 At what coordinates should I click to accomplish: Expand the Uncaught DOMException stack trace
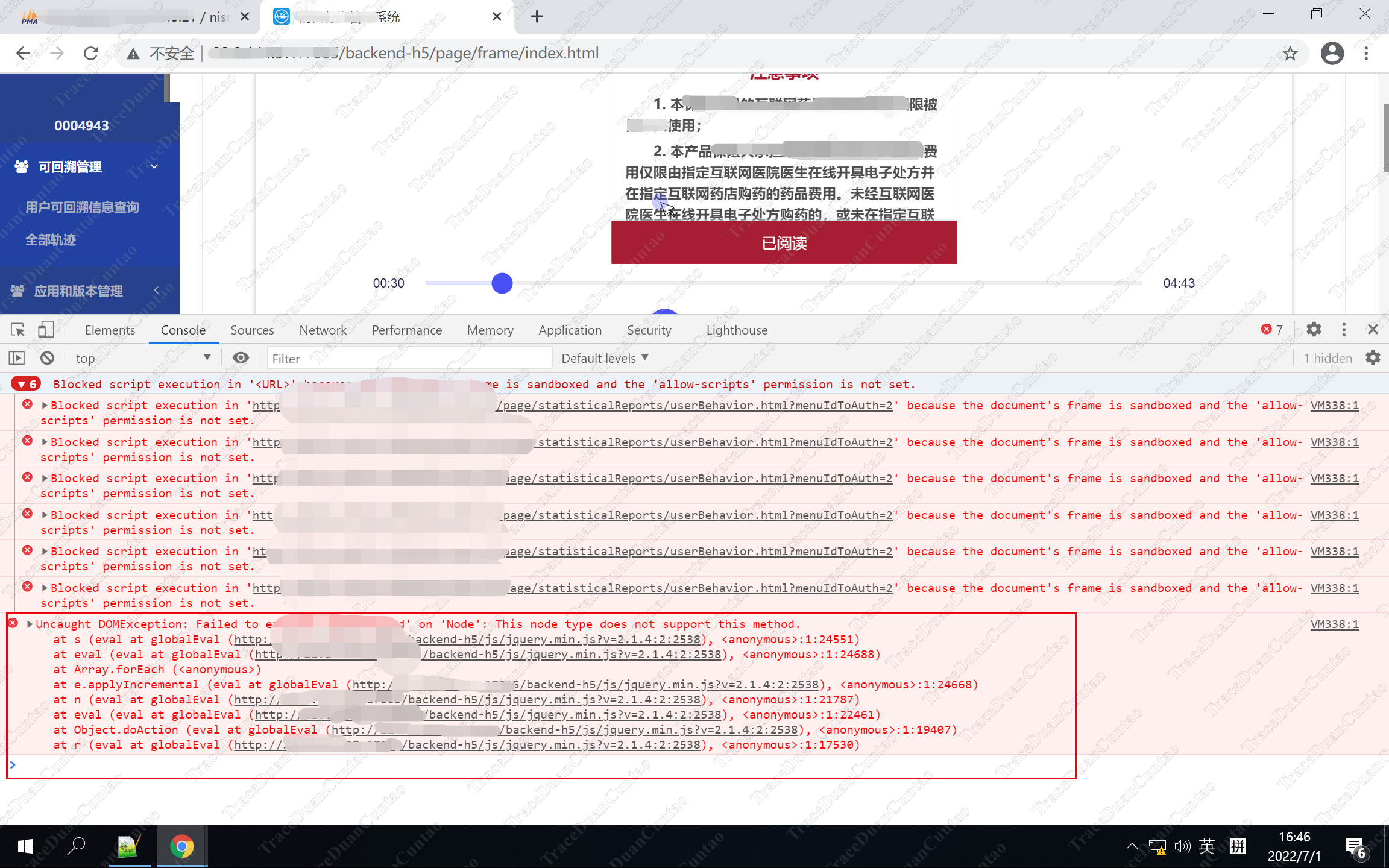pyautogui.click(x=29, y=624)
